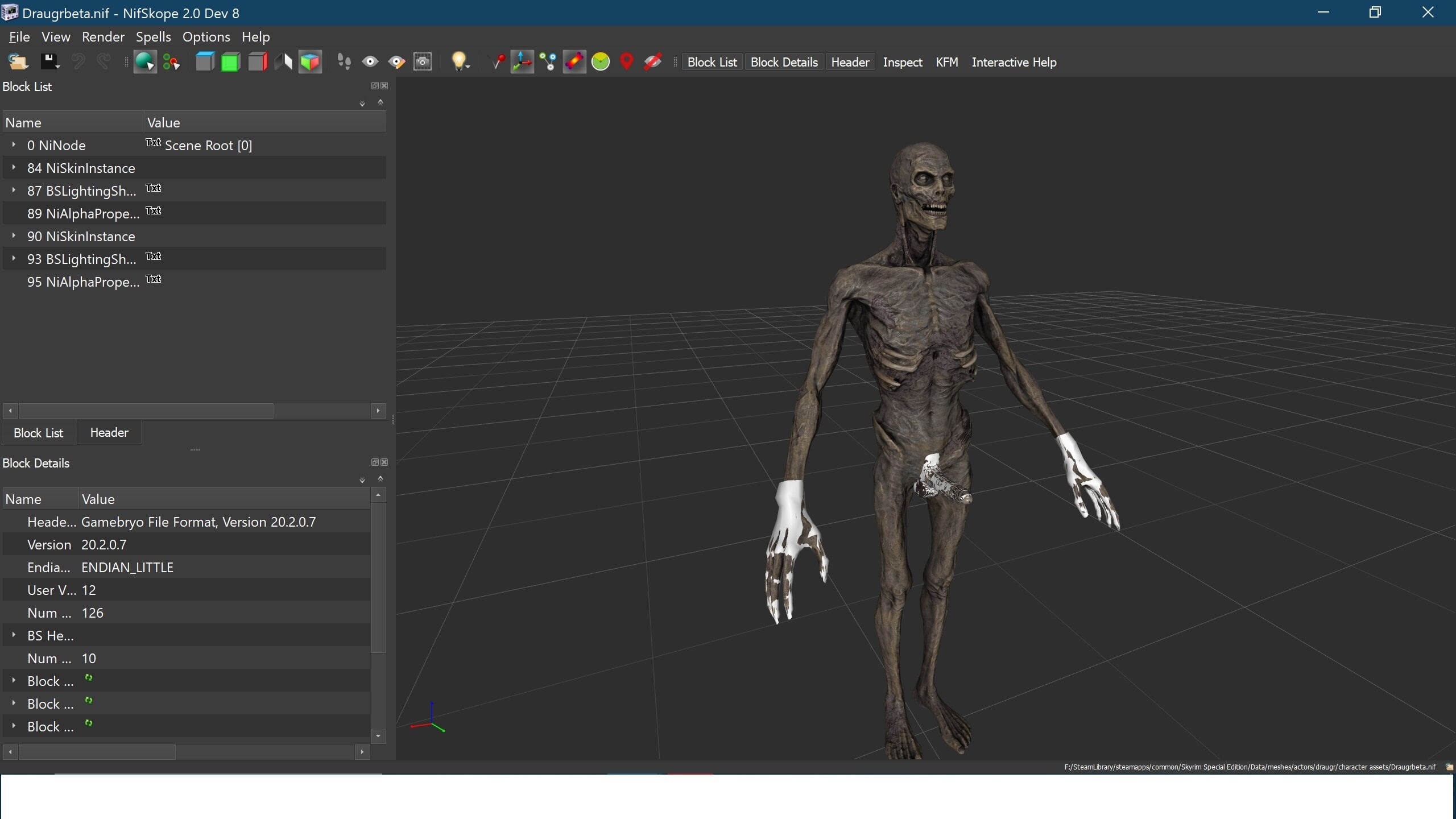Click the Value column header in Block List
1456x819 pixels.
point(265,122)
